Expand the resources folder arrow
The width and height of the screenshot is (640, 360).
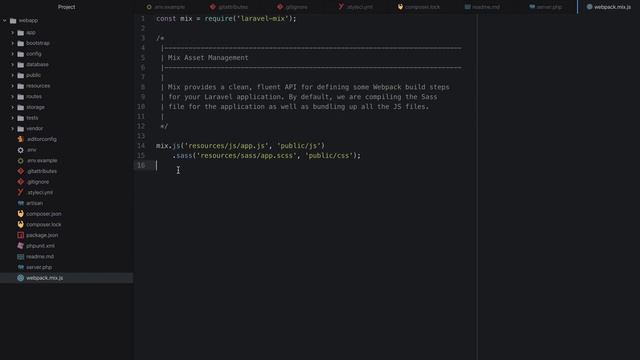(12, 86)
